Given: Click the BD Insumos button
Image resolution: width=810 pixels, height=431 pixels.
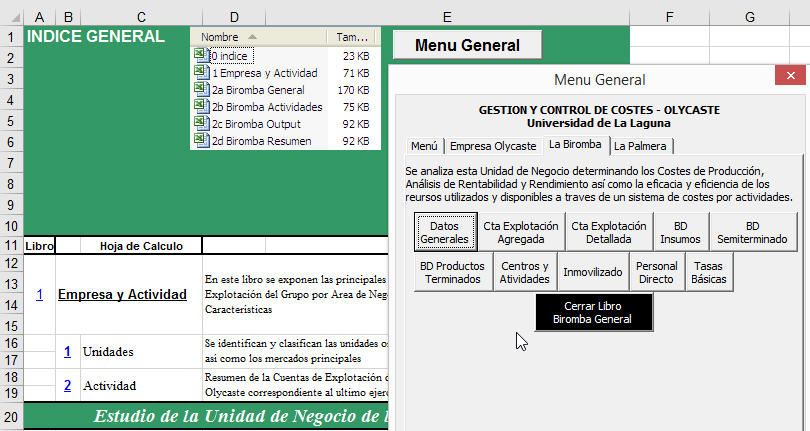Looking at the screenshot, I should [x=680, y=232].
